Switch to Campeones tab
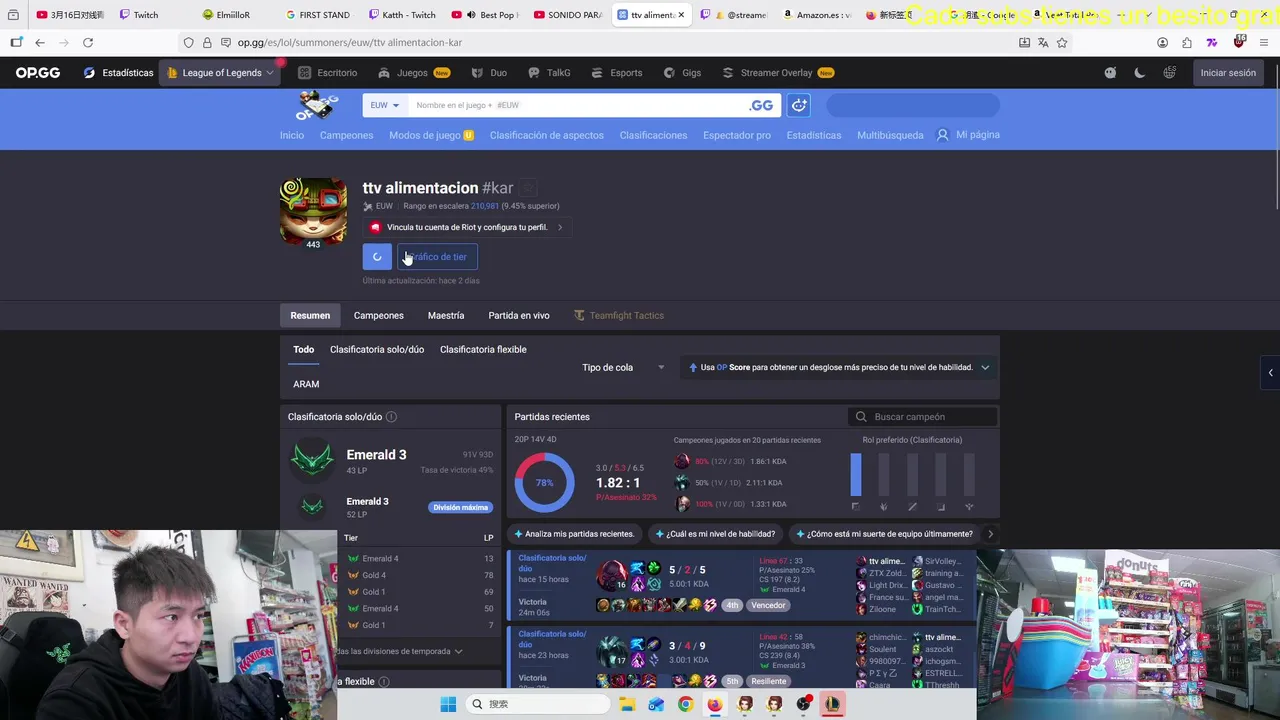The image size is (1280, 720). pyautogui.click(x=379, y=315)
